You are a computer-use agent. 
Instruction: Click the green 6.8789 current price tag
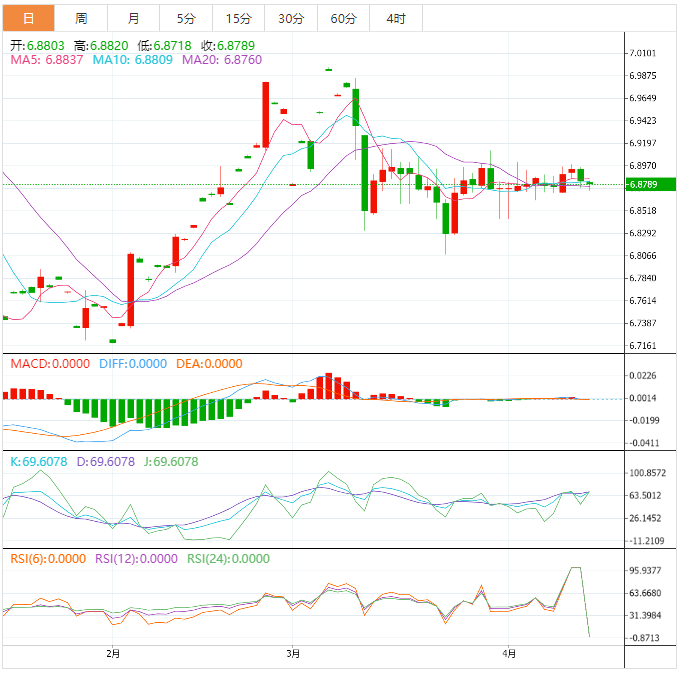[650, 184]
